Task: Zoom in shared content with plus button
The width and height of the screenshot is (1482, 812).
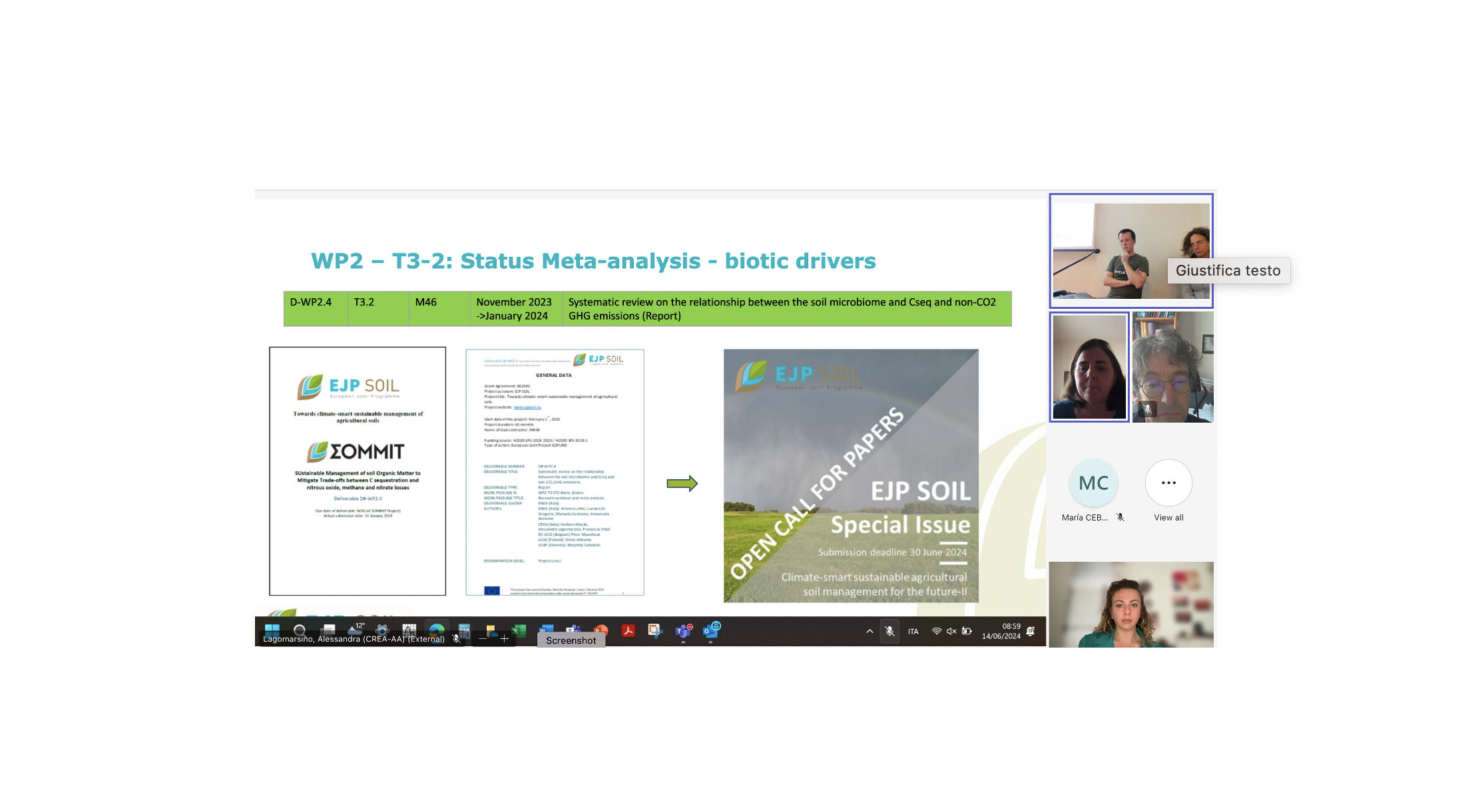Action: 504,639
